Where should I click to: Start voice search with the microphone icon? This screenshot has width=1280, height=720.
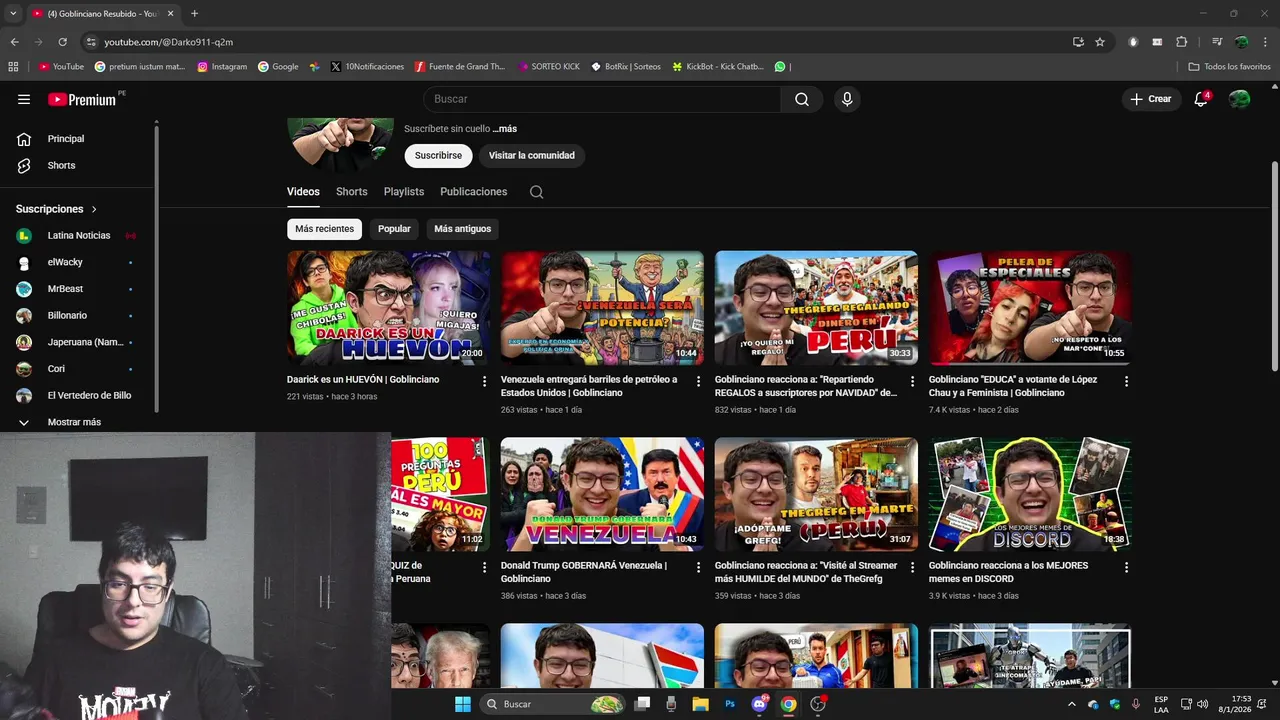(x=847, y=99)
